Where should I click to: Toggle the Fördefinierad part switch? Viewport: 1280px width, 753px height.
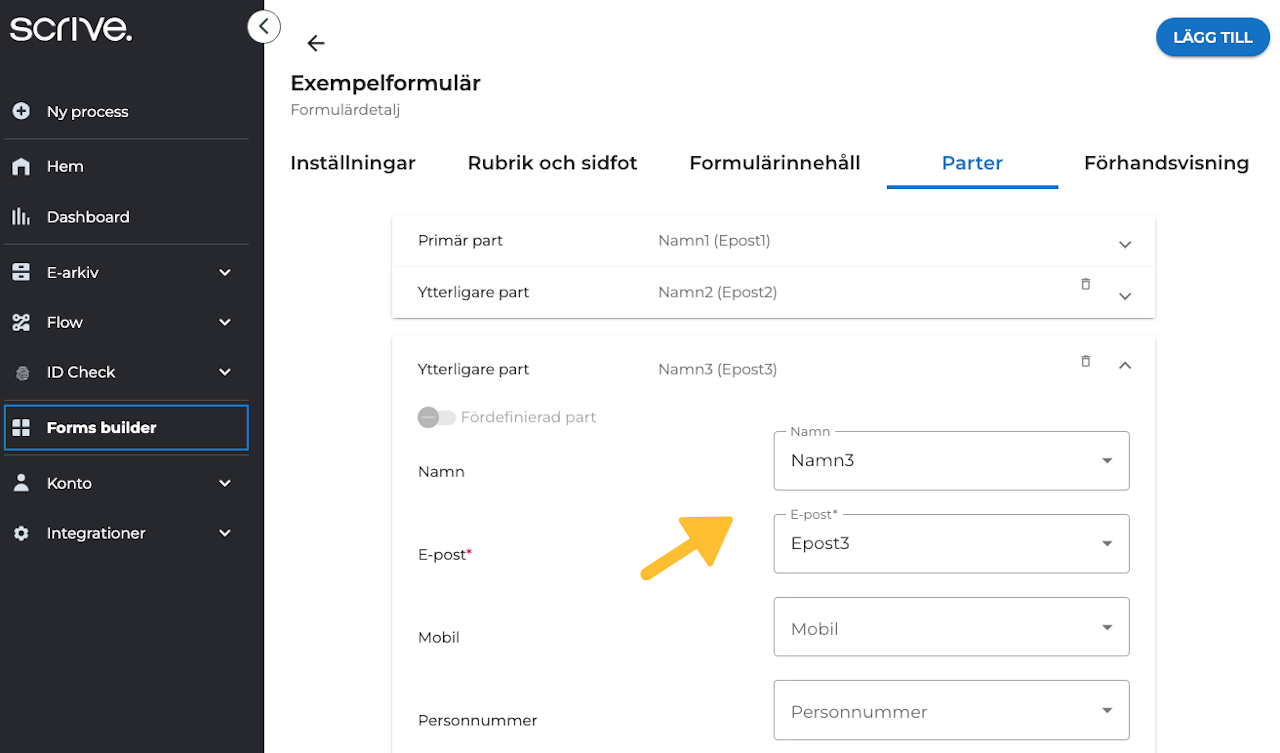point(437,417)
